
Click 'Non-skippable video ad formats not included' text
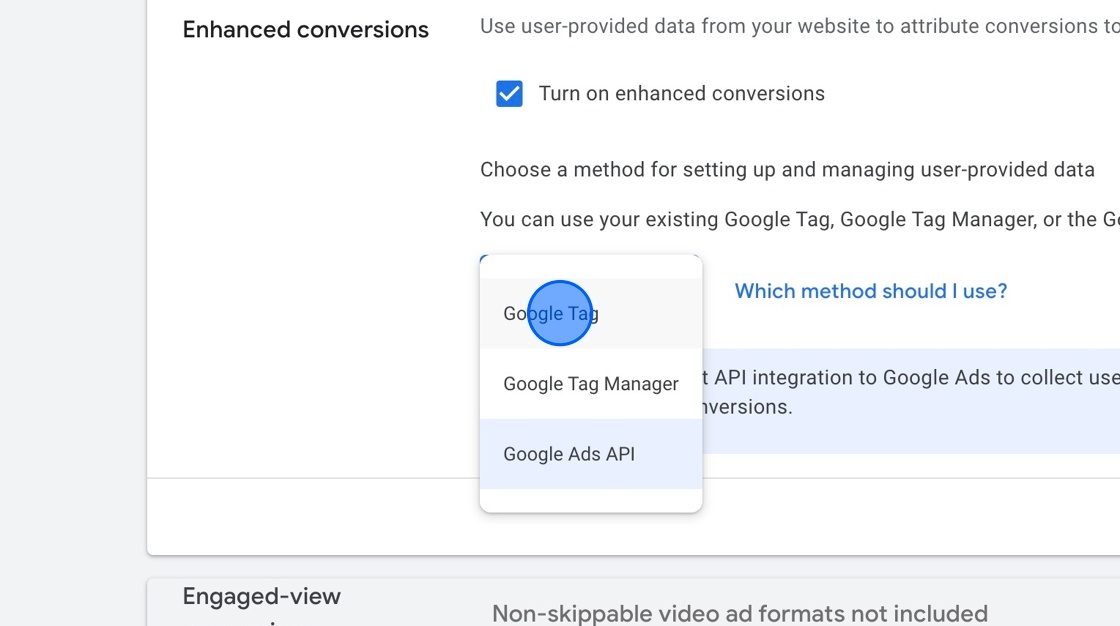[739, 613]
